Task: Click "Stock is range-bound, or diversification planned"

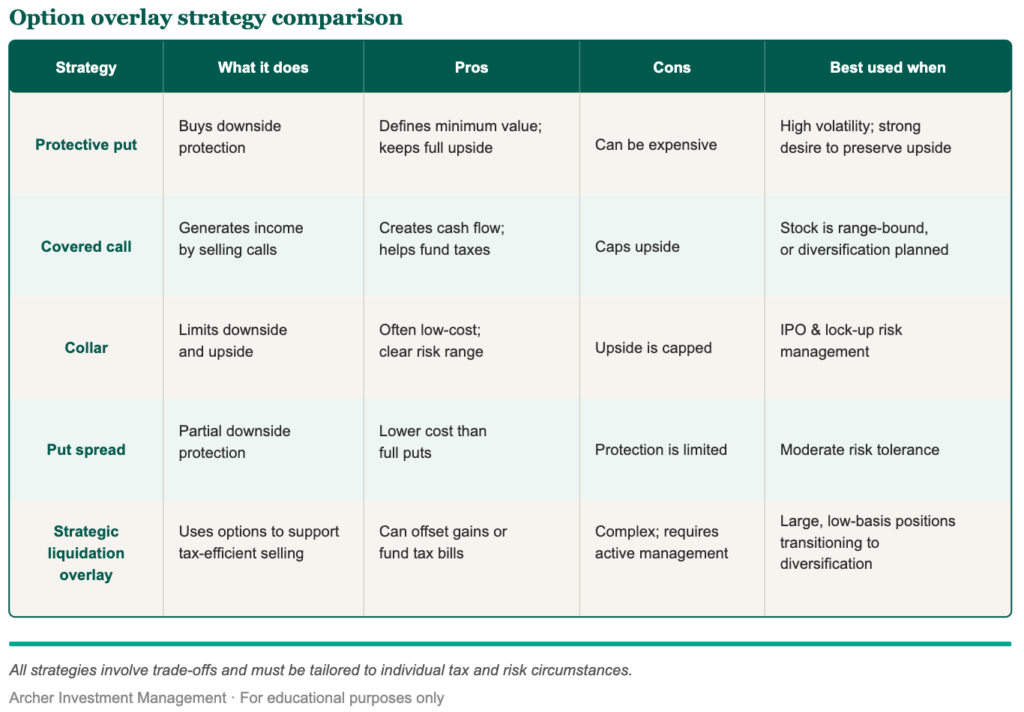Action: click(x=864, y=238)
